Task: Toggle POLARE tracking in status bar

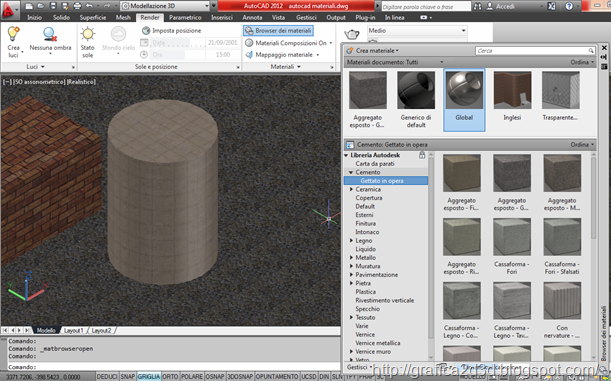Action: [x=192, y=376]
